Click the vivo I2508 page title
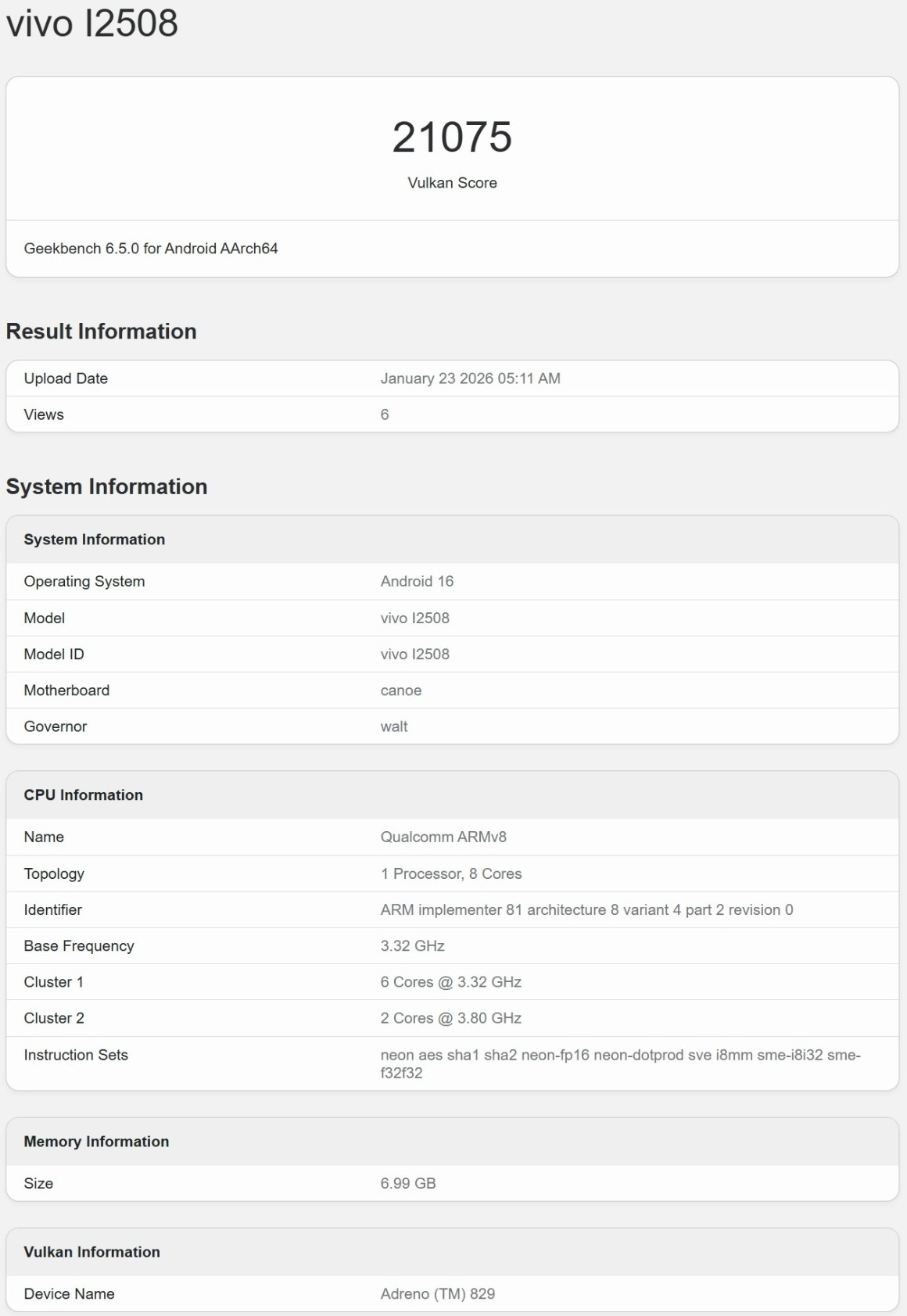Image resolution: width=907 pixels, height=1316 pixels. point(92,23)
